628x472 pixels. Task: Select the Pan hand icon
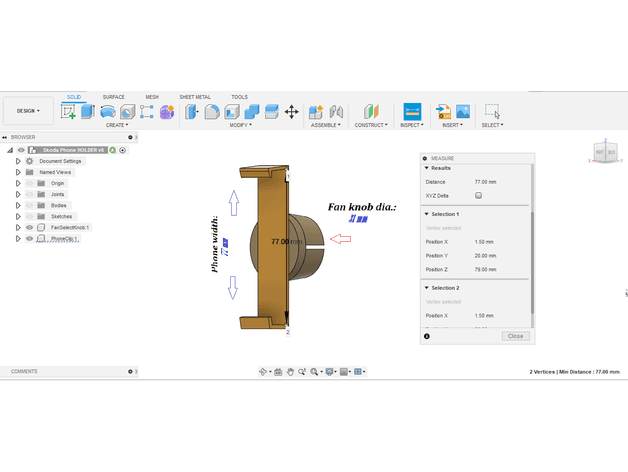tap(290, 372)
